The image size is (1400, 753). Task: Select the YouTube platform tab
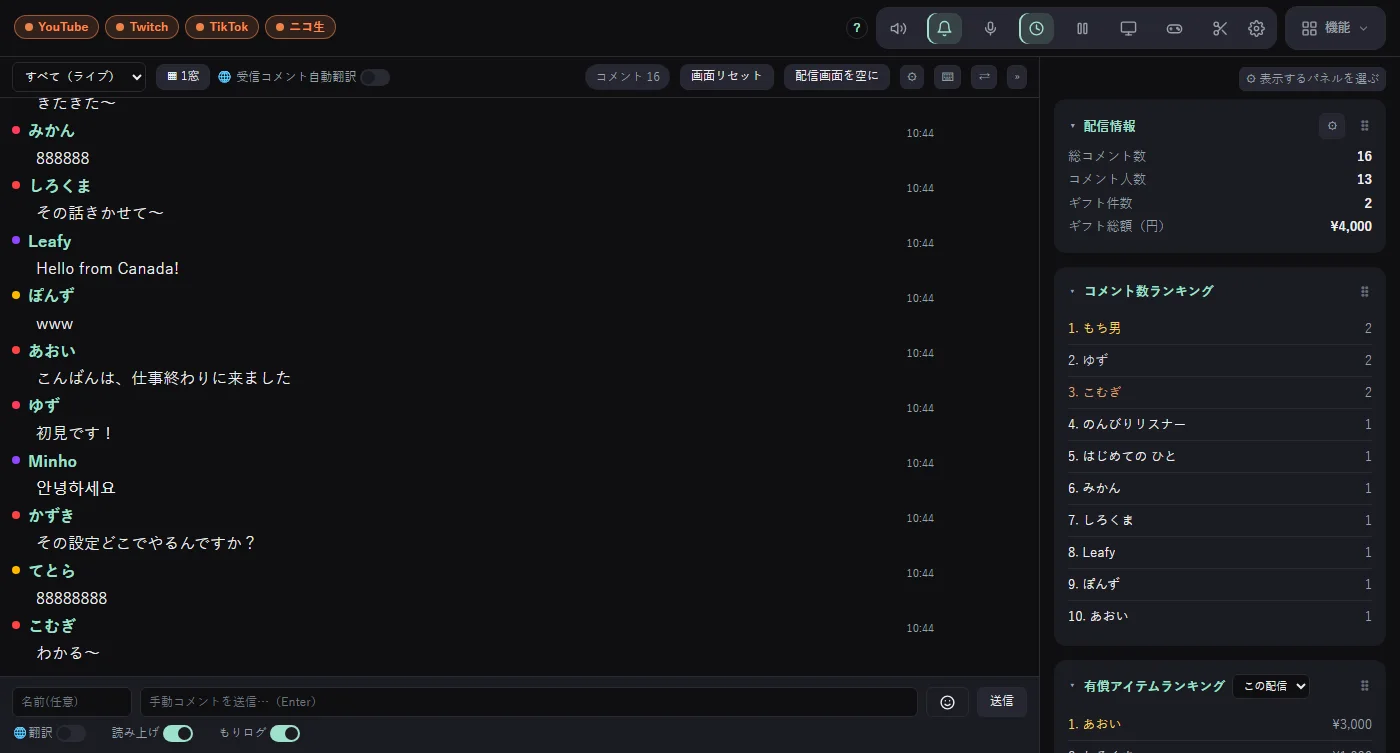56,27
